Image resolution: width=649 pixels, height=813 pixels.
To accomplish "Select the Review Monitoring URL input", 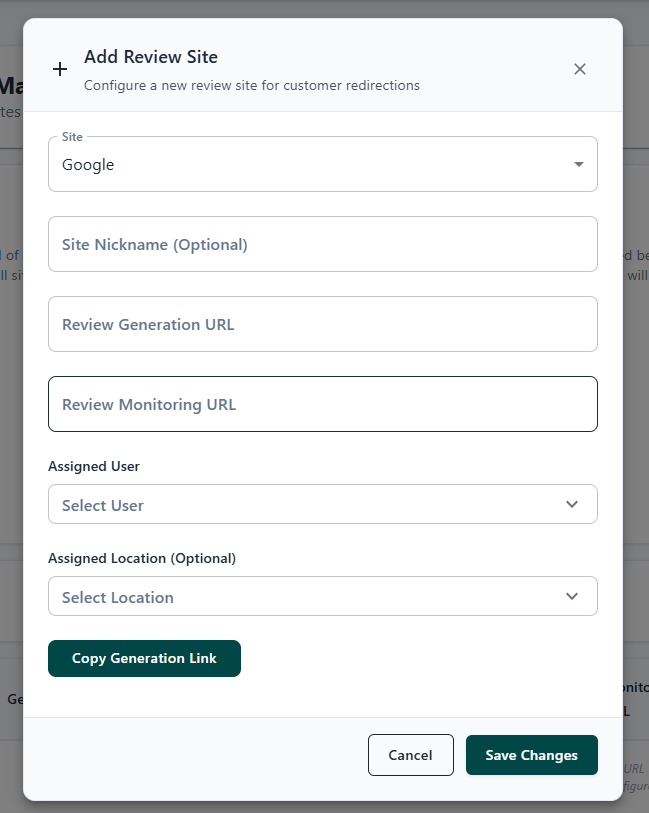I will (322, 404).
